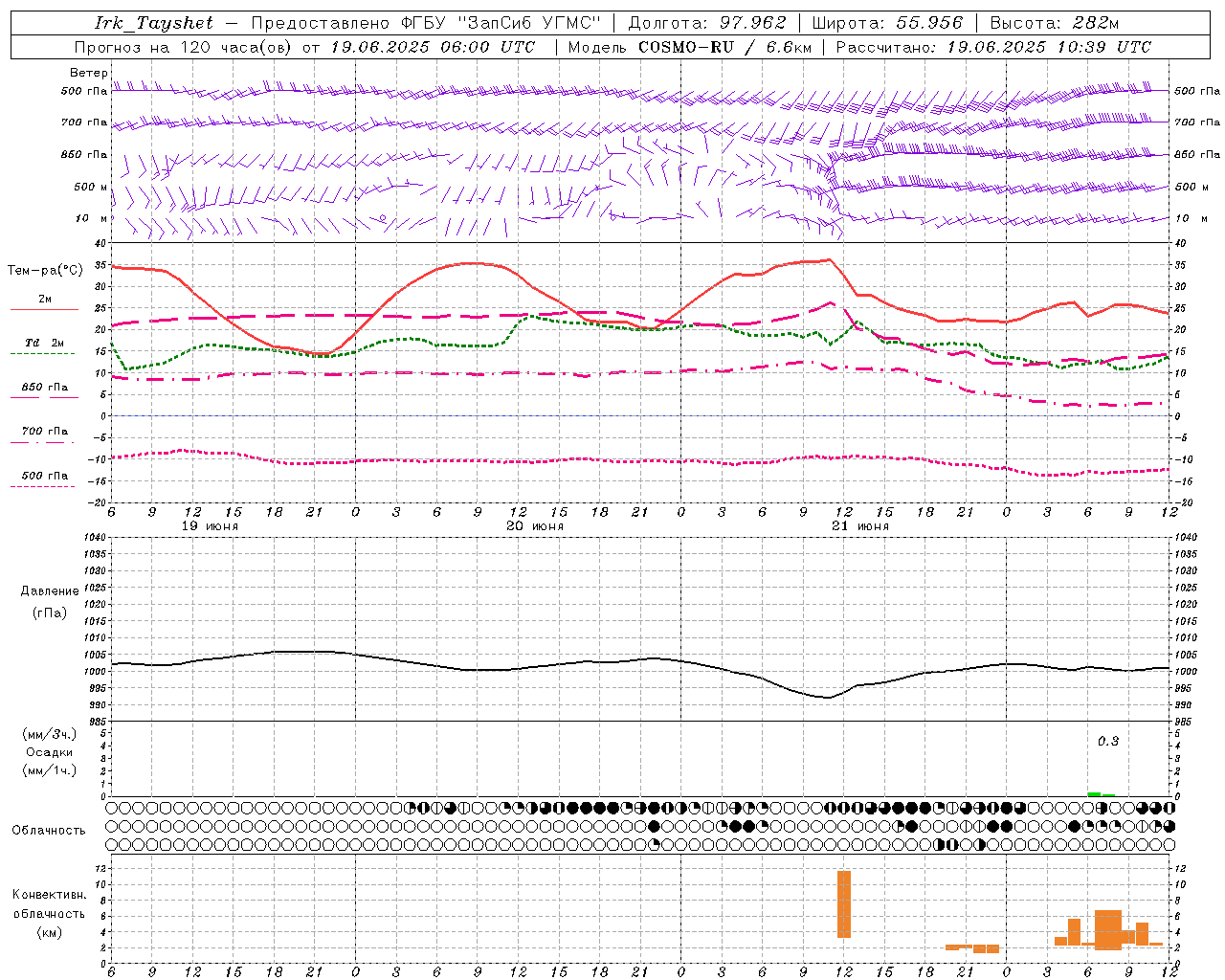Image resolution: width=1225 pixels, height=980 pixels.
Task: Click the 850 гПа temperature legend entry
Action: coord(45,387)
